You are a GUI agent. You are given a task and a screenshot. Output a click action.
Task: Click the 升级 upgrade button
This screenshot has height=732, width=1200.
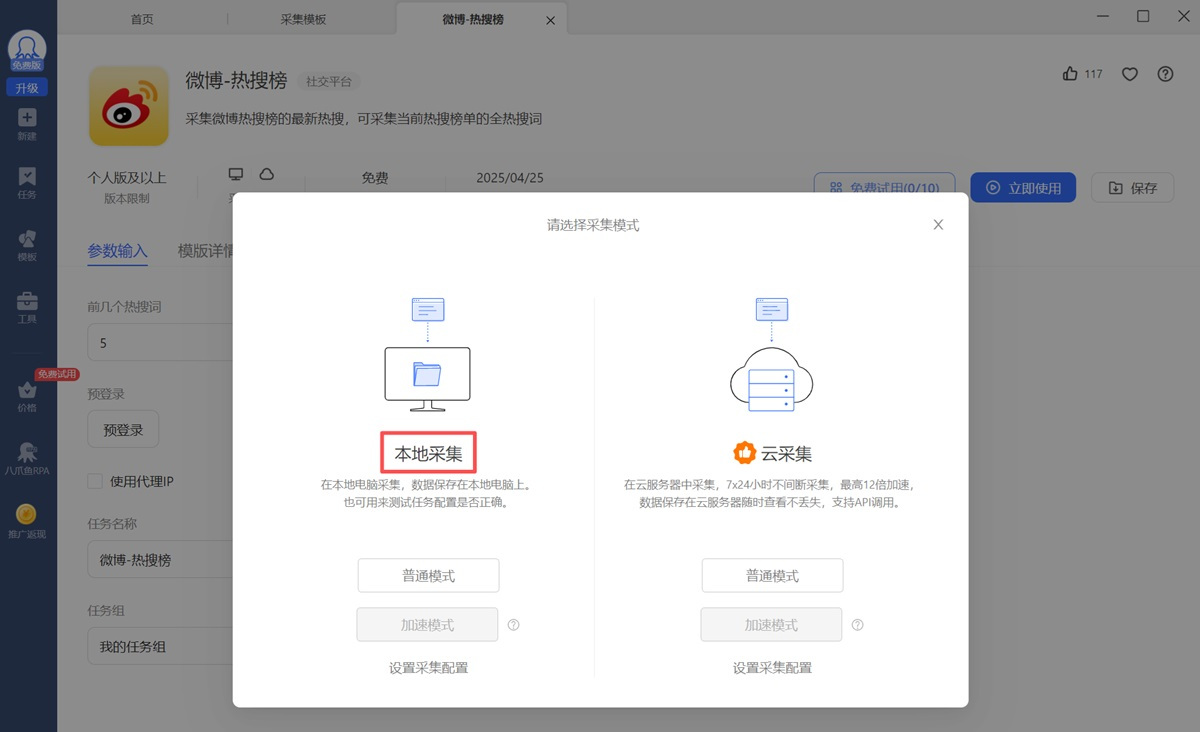[27, 88]
